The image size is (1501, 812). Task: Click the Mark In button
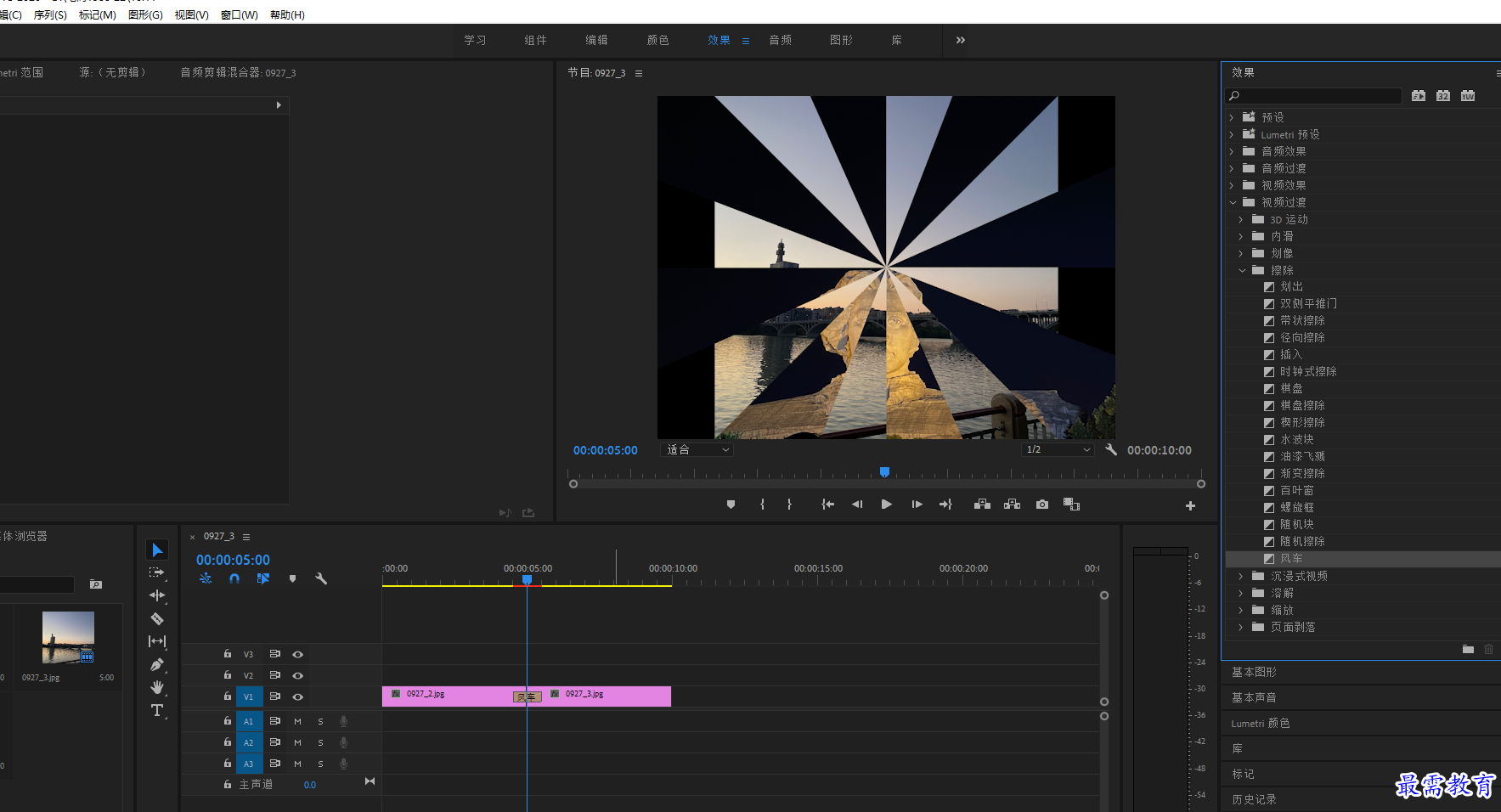click(x=762, y=505)
